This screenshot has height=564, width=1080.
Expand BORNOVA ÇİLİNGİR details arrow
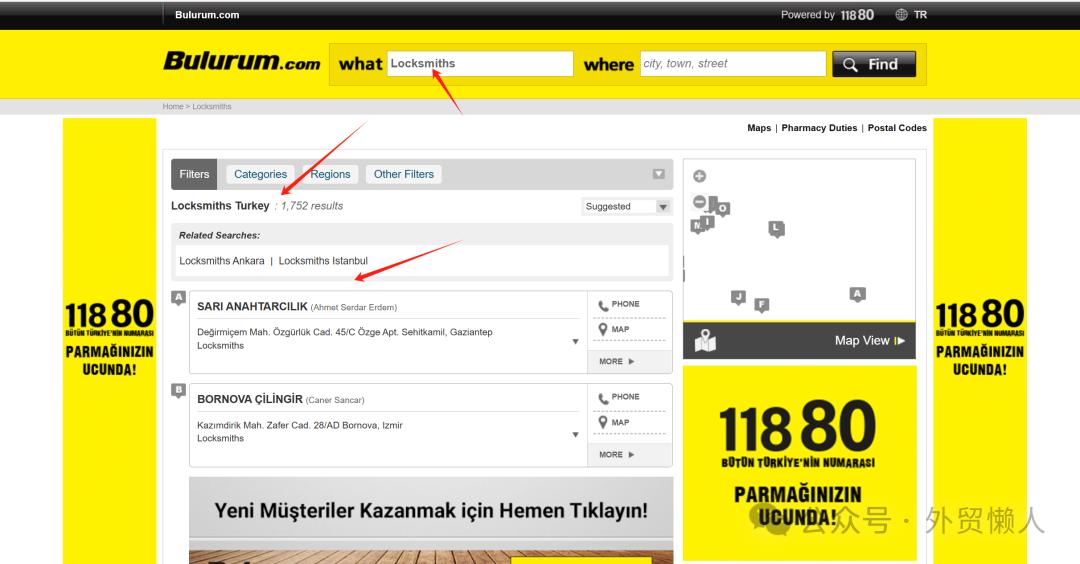575,435
